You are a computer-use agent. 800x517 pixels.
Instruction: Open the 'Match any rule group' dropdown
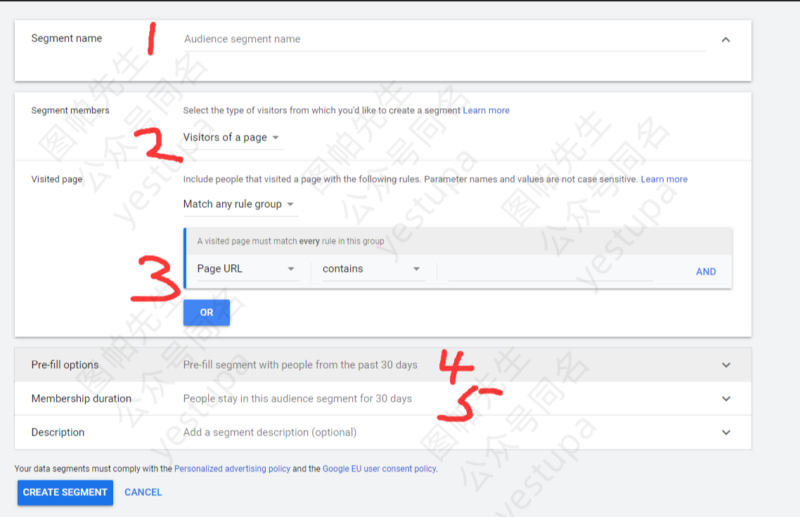click(x=239, y=205)
